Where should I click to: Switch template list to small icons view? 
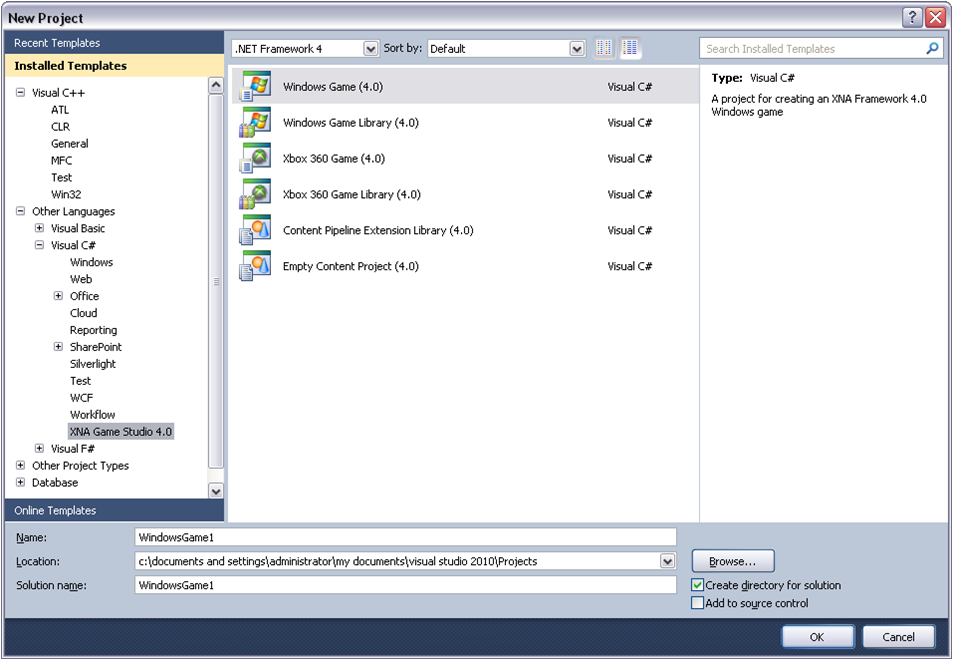tap(603, 47)
